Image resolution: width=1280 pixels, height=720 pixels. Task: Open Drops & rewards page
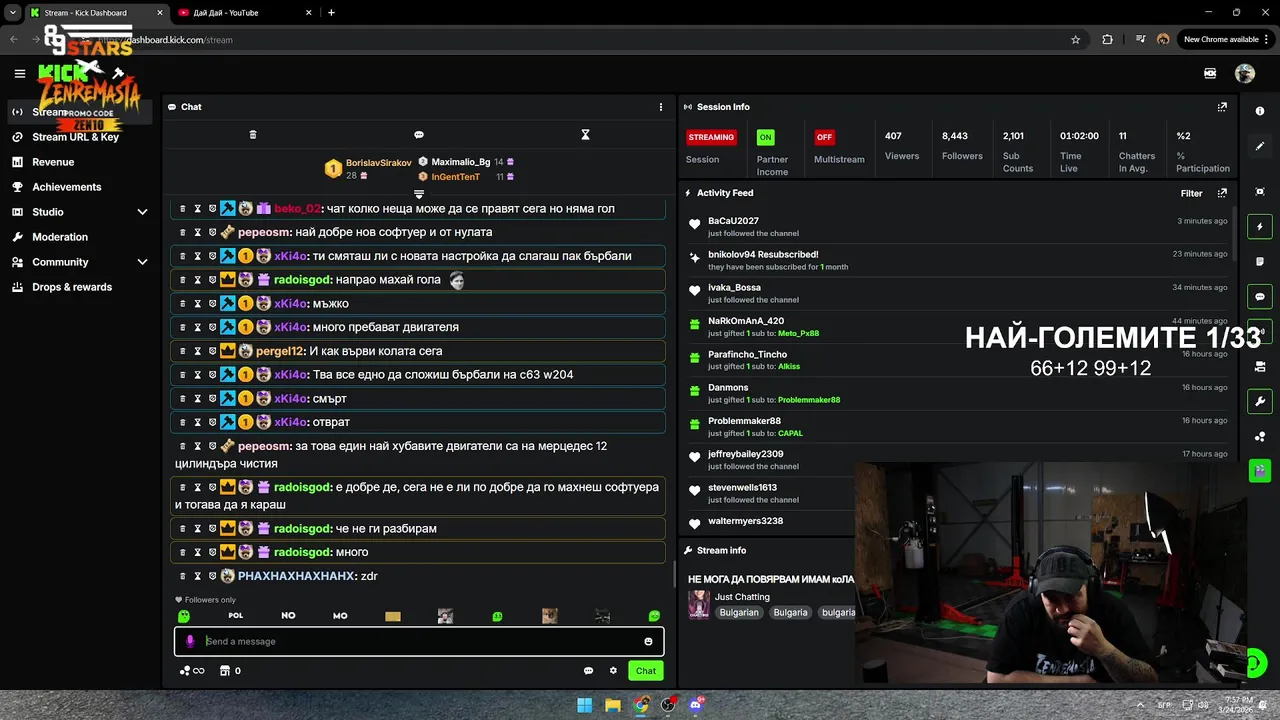point(72,287)
